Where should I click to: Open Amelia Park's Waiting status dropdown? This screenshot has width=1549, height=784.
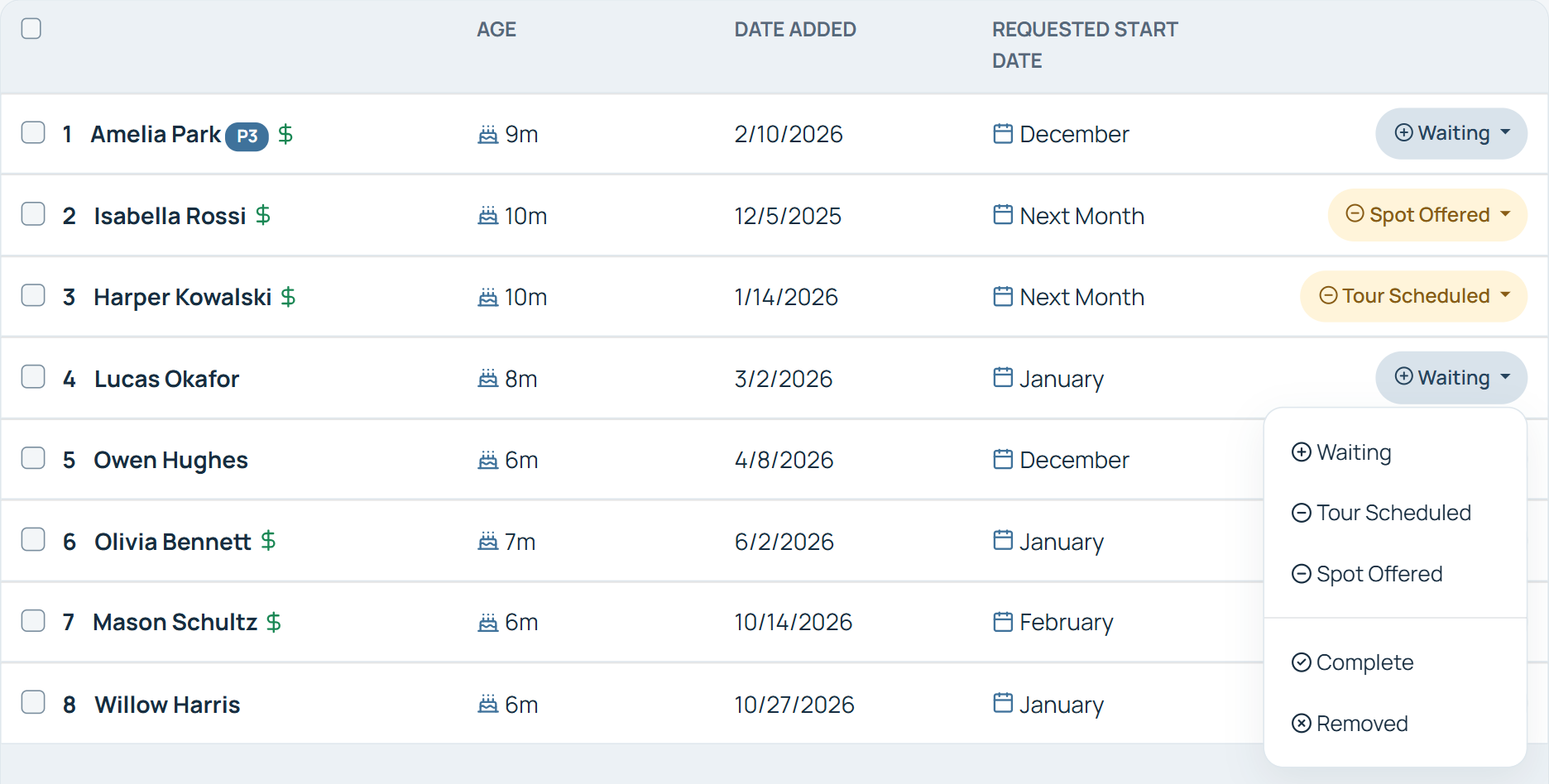(x=1451, y=133)
